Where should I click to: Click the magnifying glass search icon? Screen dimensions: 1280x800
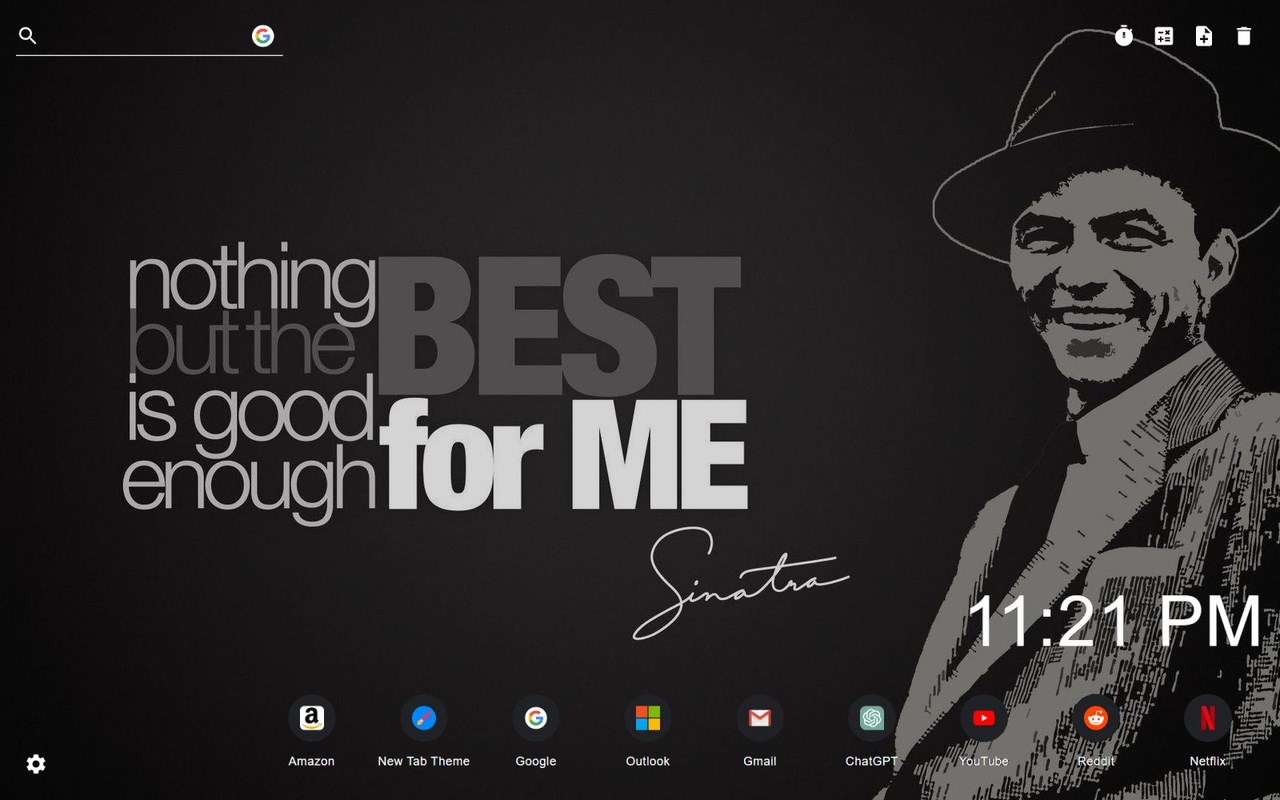(x=28, y=36)
